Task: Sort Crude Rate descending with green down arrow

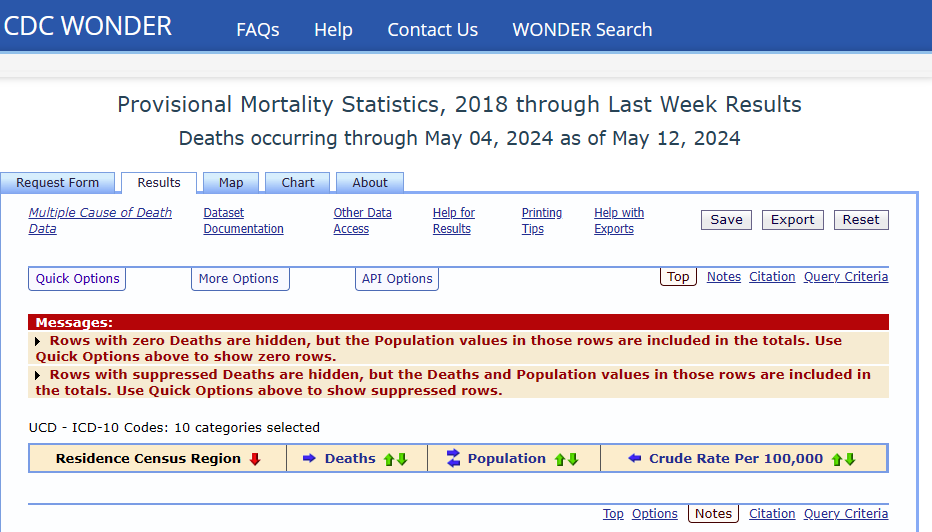Action: coord(850,459)
